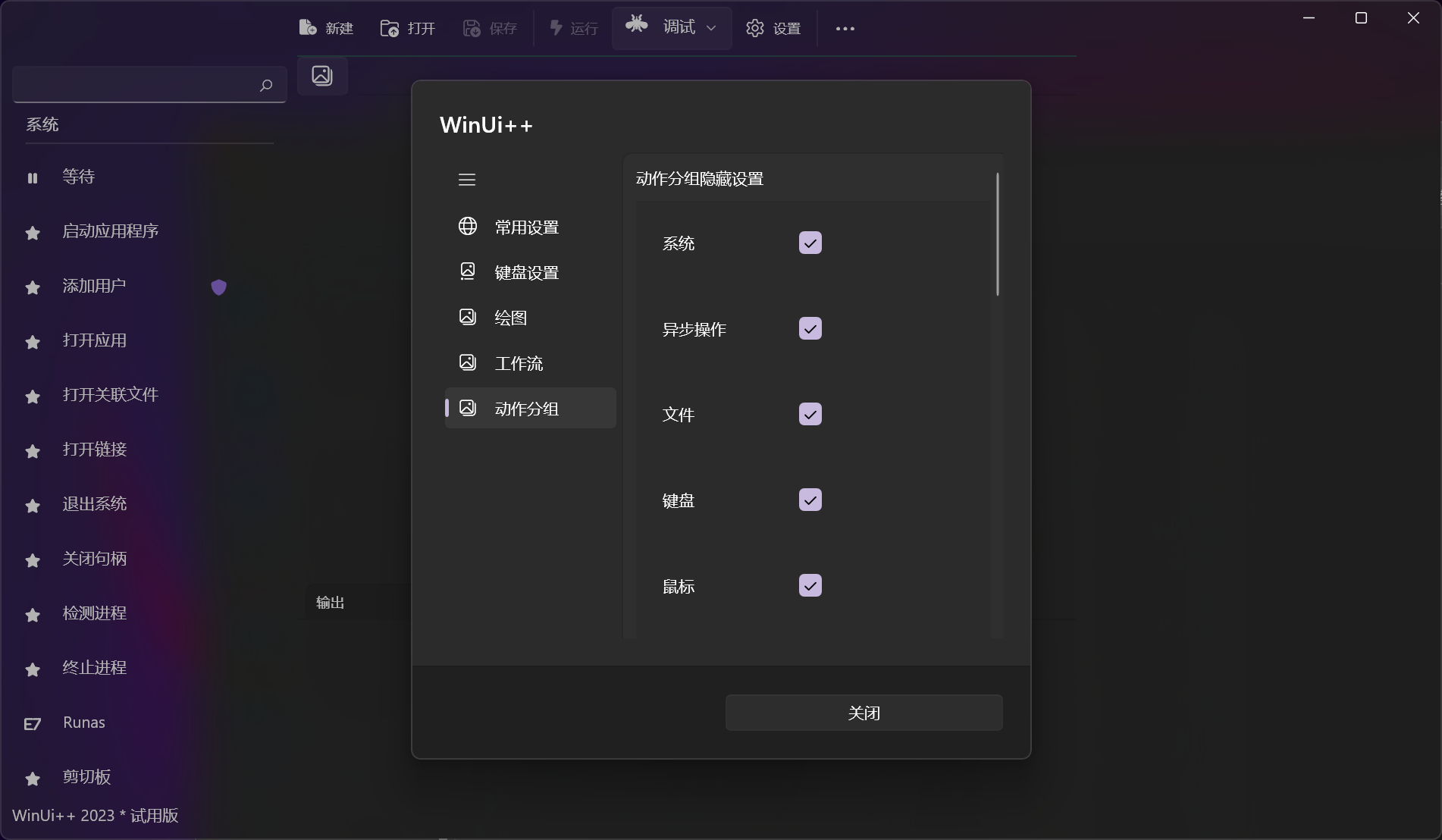Expand the 调试 dropdown arrow
Viewport: 1442px width, 840px height.
click(711, 28)
